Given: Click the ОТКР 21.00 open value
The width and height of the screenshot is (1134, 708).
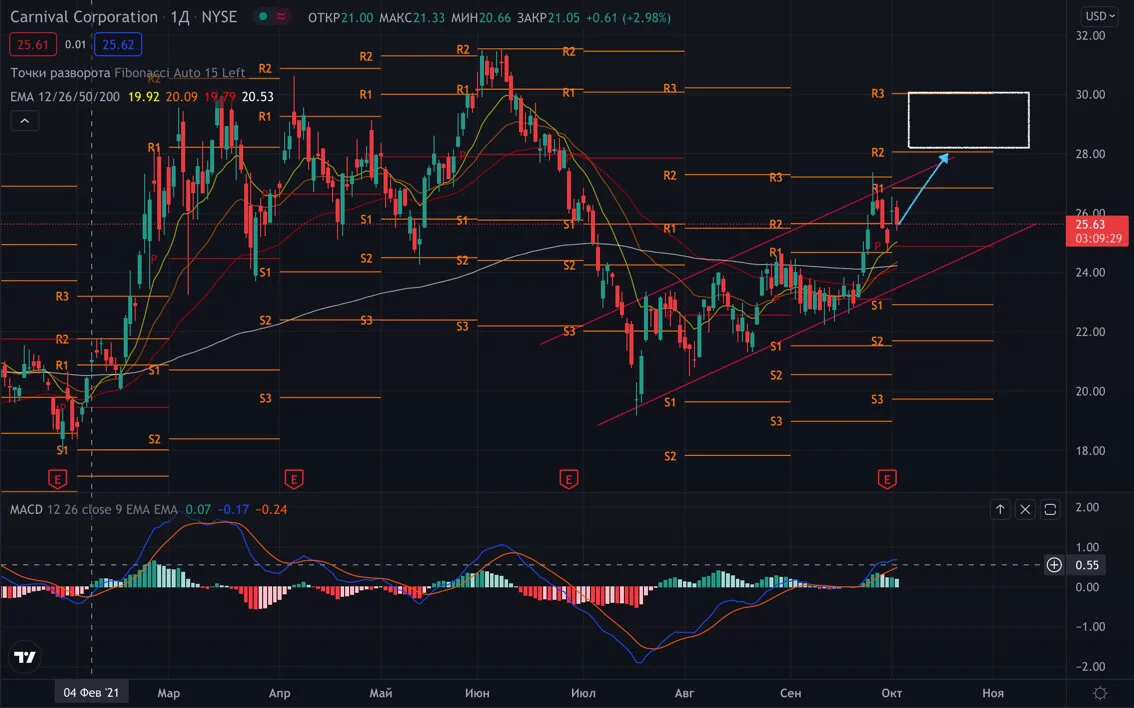Looking at the screenshot, I should (x=341, y=17).
